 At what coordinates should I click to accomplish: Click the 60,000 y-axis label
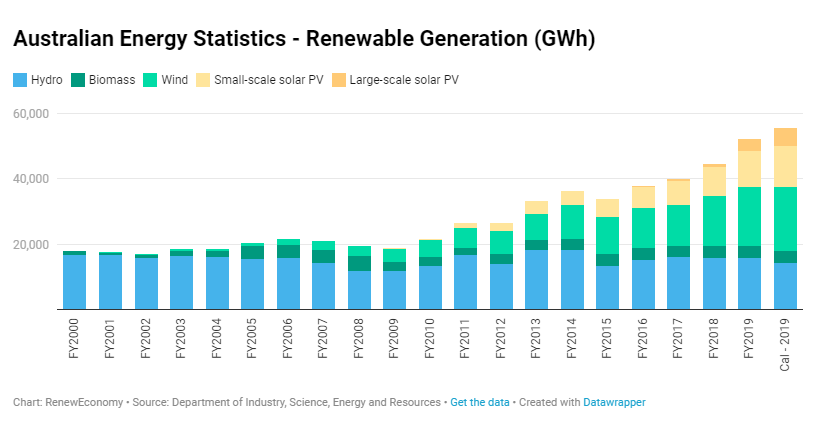point(31,114)
